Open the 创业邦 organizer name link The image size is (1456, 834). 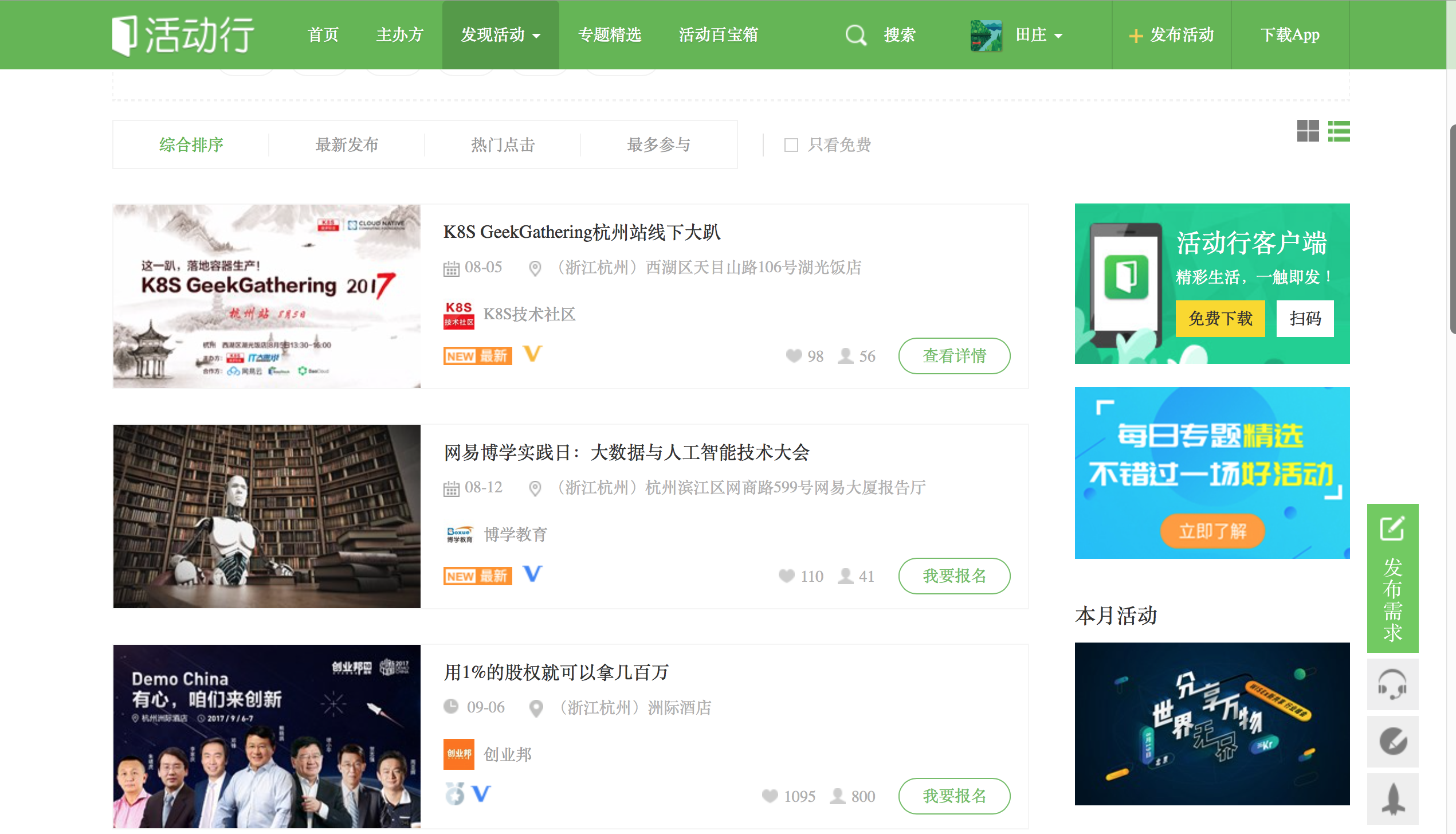tap(508, 754)
